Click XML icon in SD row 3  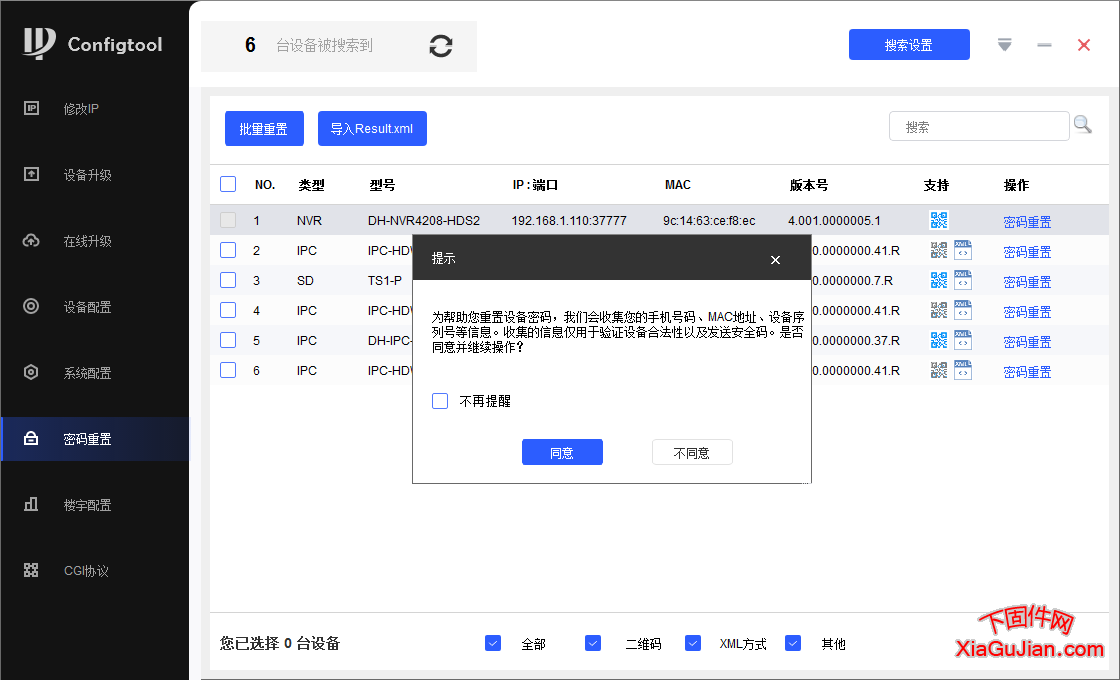point(963,280)
